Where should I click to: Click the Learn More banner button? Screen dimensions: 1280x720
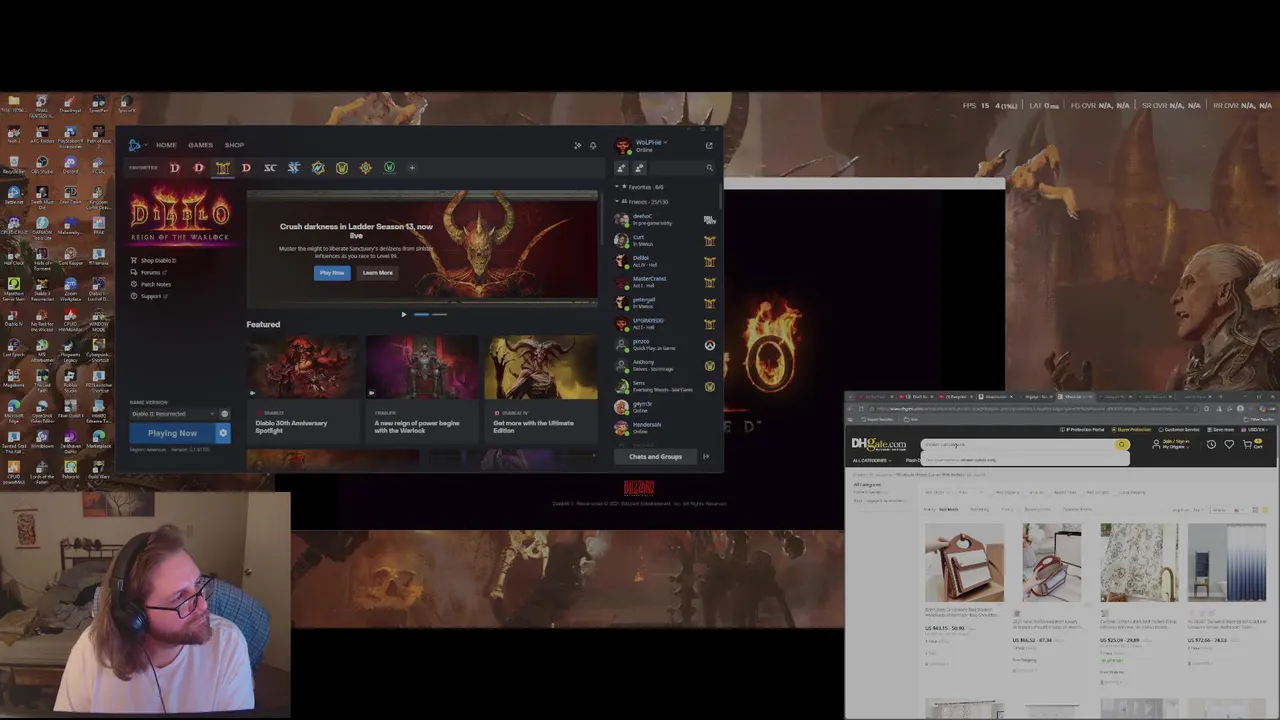pyautogui.click(x=378, y=273)
